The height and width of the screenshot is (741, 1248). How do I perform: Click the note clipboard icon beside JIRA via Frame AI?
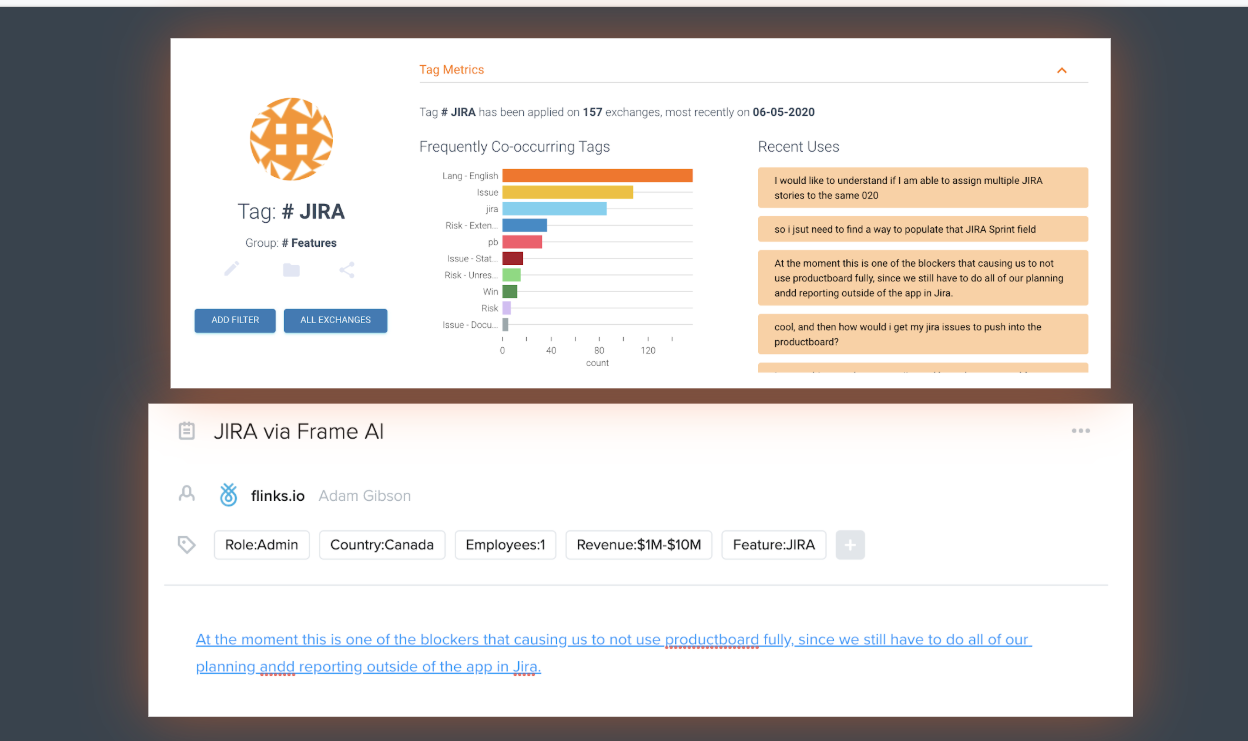[x=186, y=431]
